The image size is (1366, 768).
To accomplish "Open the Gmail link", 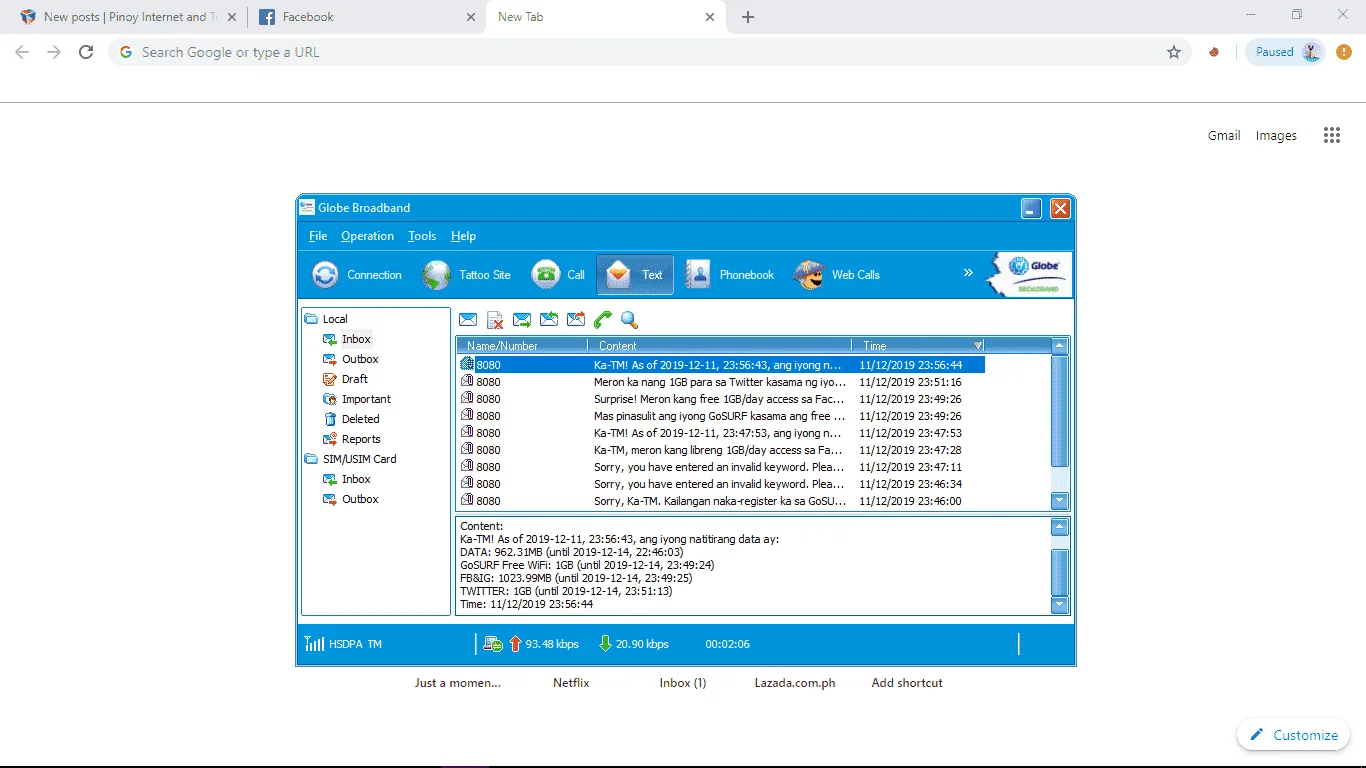I will click(x=1224, y=136).
